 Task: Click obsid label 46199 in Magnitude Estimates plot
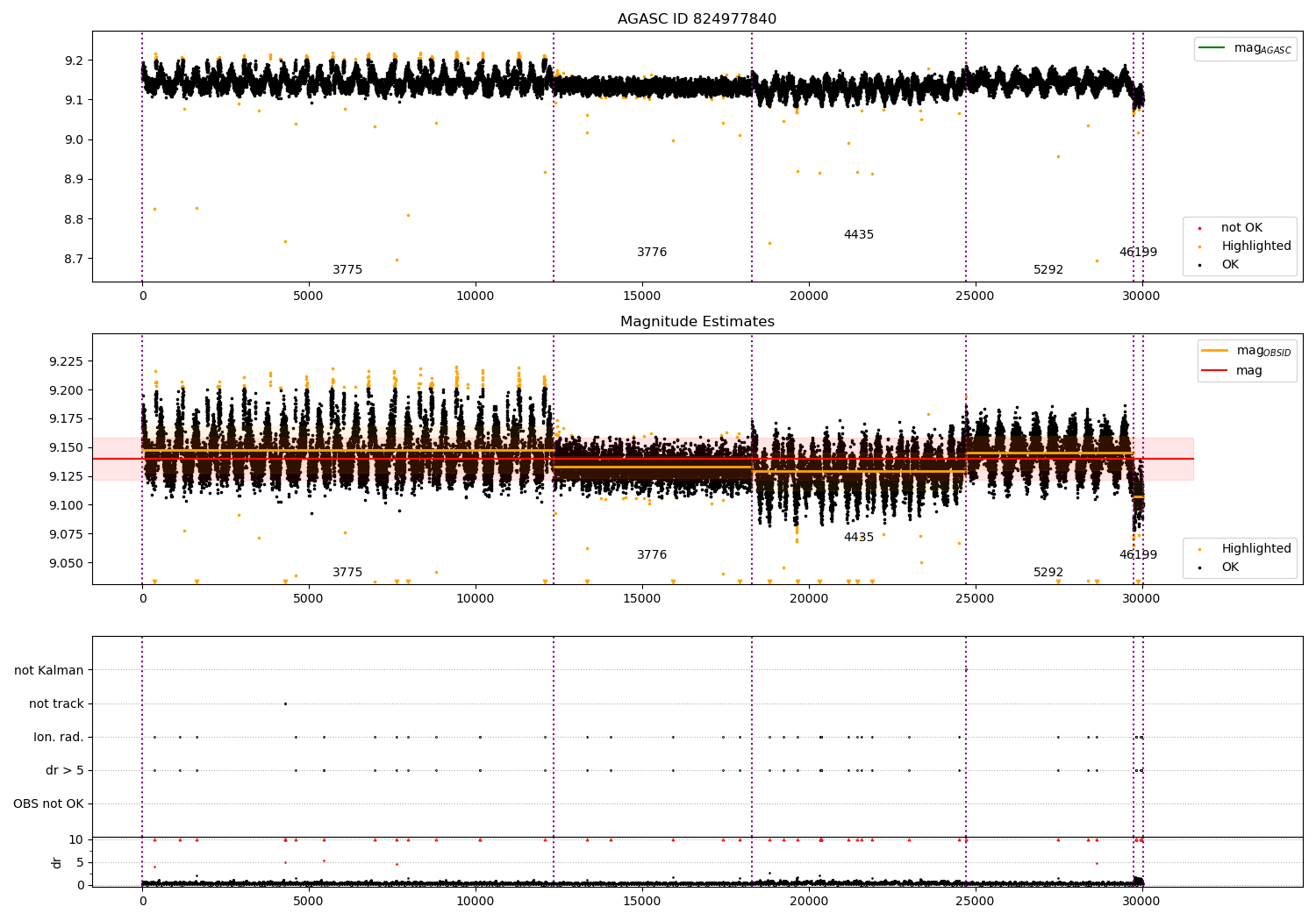point(1138,555)
